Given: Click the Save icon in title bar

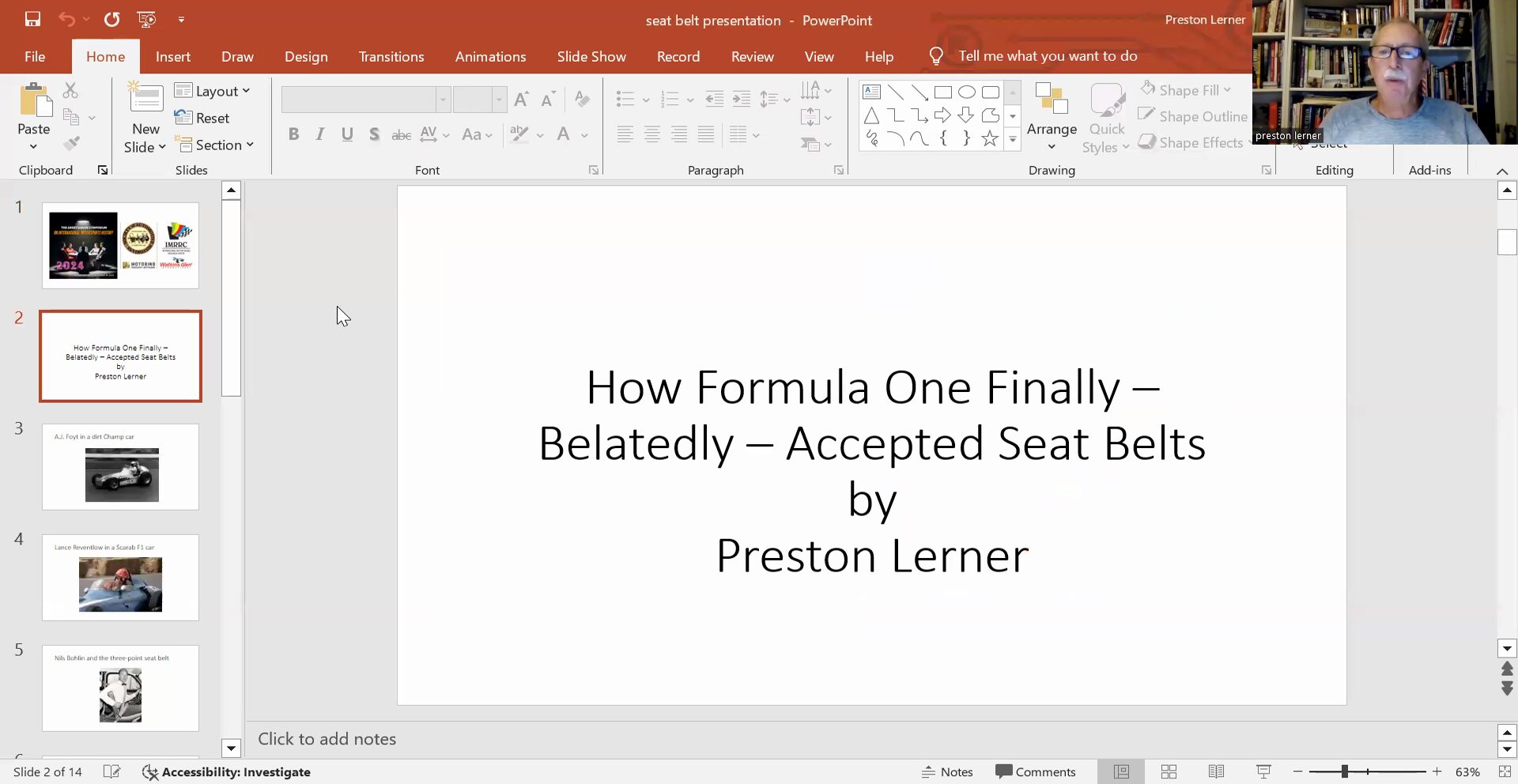Looking at the screenshot, I should click(x=32, y=20).
